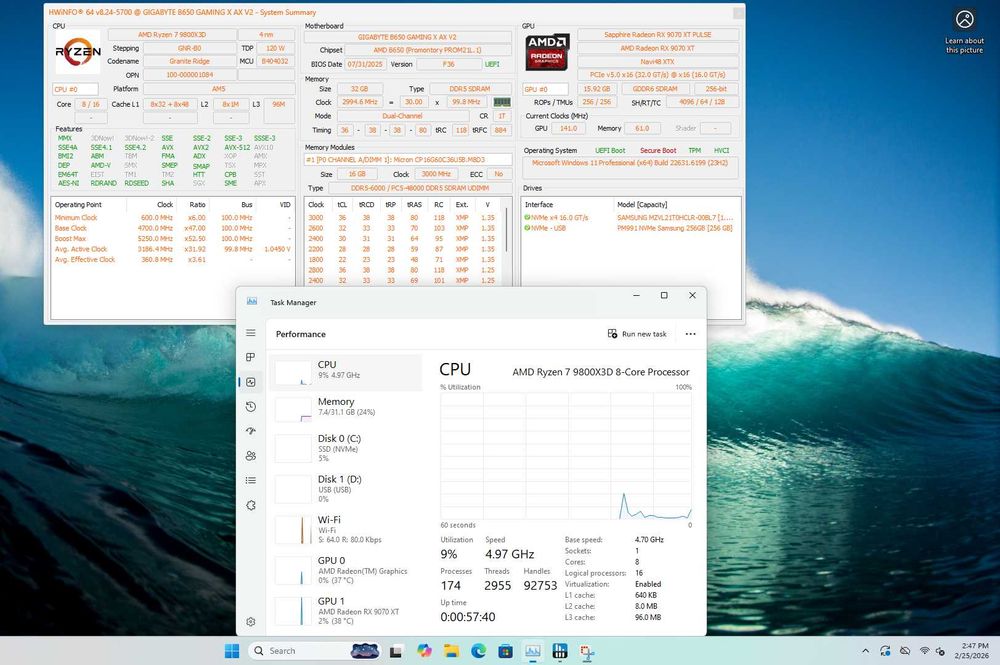The height and width of the screenshot is (665, 1000).
Task: Open clock and date in taskbar
Action: click(x=971, y=651)
